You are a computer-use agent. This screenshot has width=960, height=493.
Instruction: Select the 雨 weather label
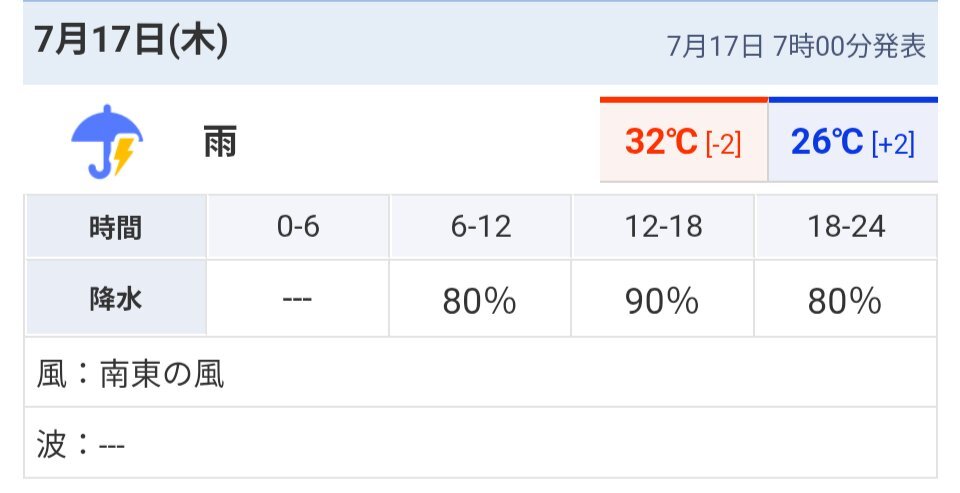tap(220, 141)
